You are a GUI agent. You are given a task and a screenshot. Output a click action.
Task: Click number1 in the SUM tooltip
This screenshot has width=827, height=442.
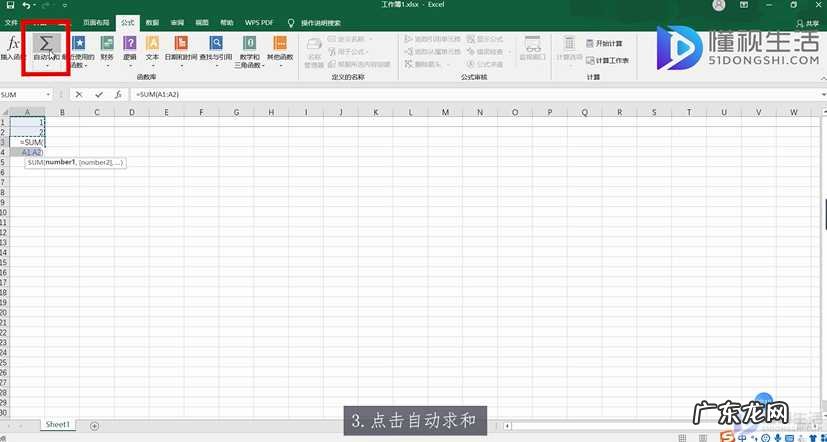(61, 162)
